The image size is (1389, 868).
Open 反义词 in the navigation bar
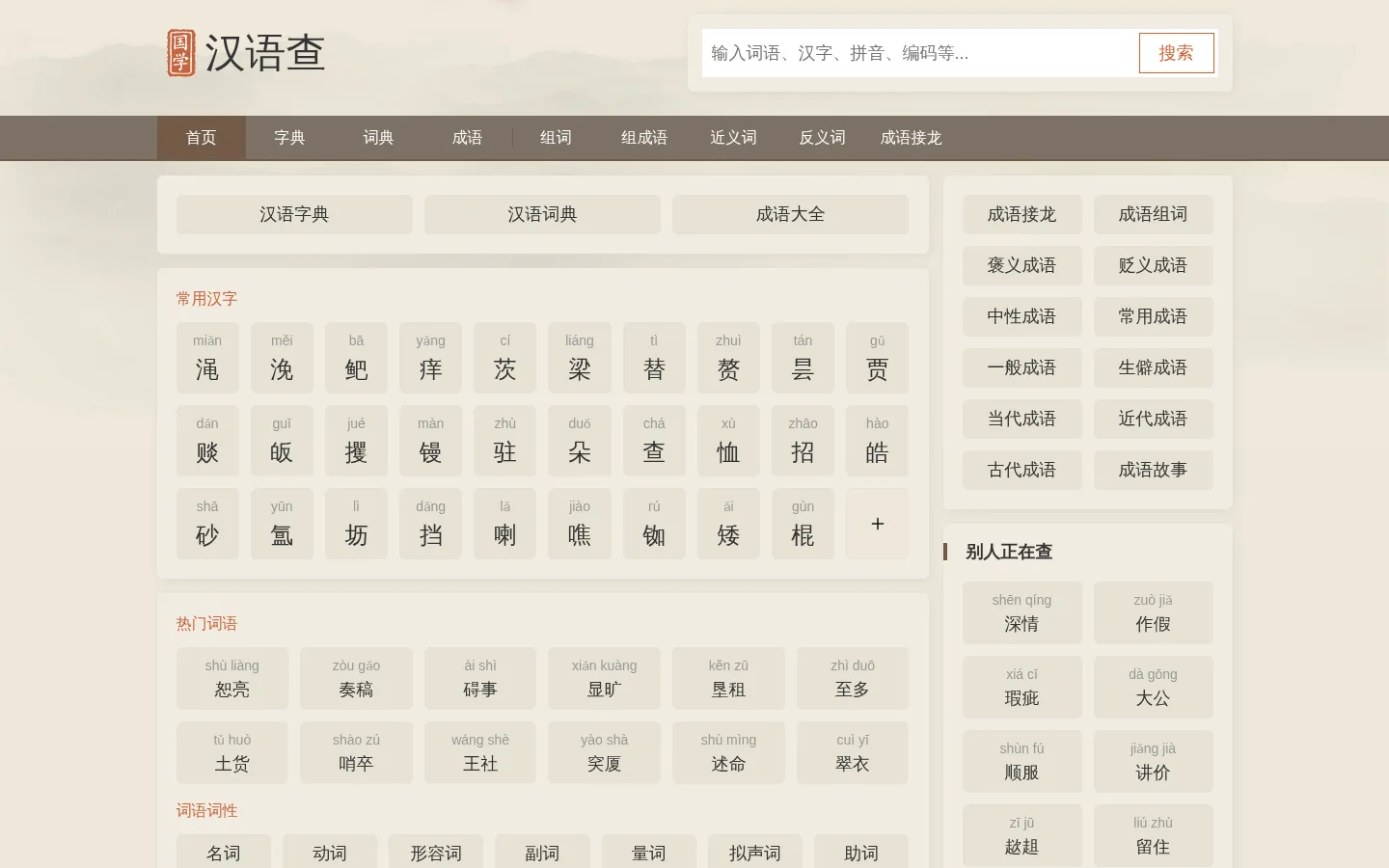822,138
